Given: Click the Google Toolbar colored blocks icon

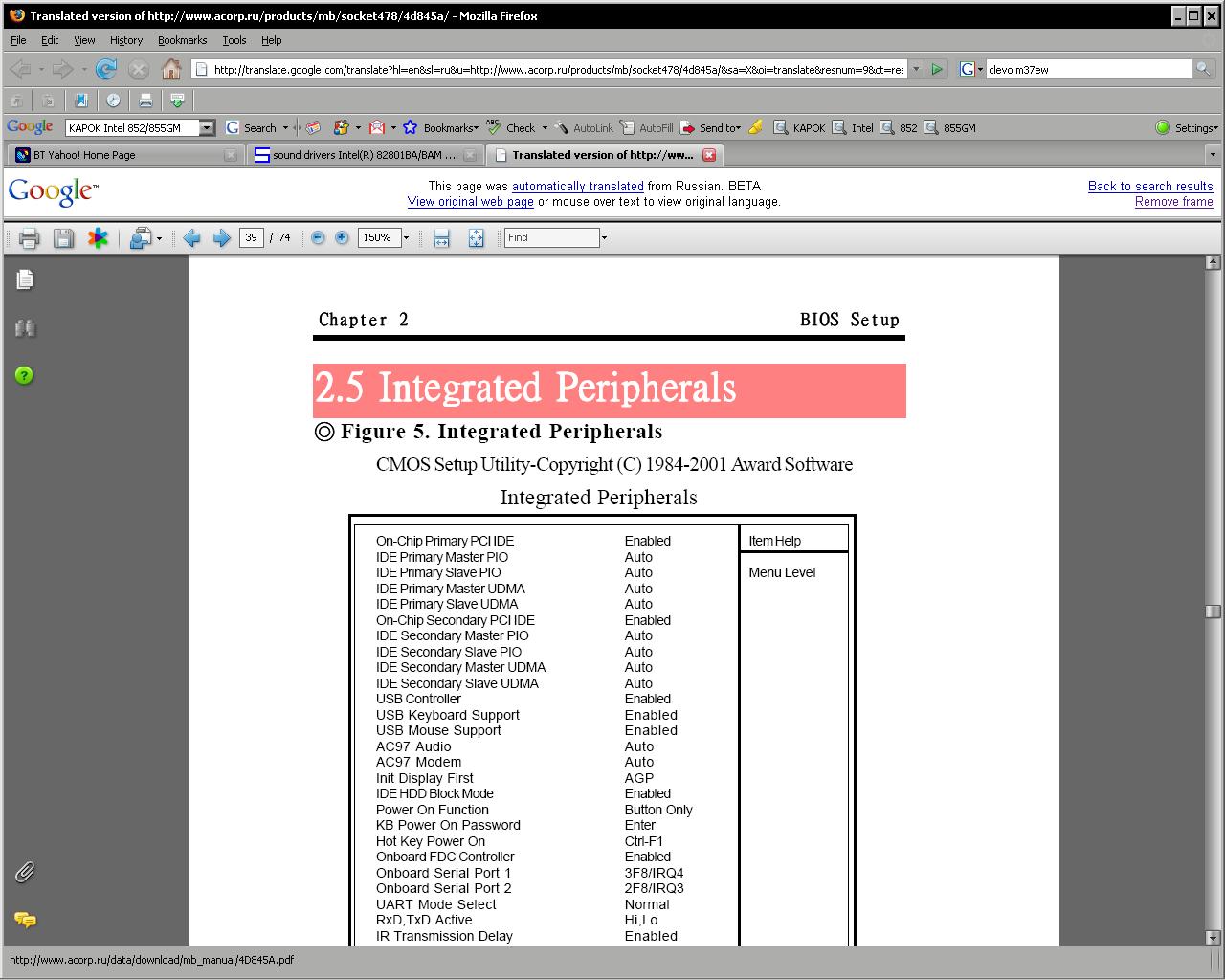Looking at the screenshot, I should point(341,127).
